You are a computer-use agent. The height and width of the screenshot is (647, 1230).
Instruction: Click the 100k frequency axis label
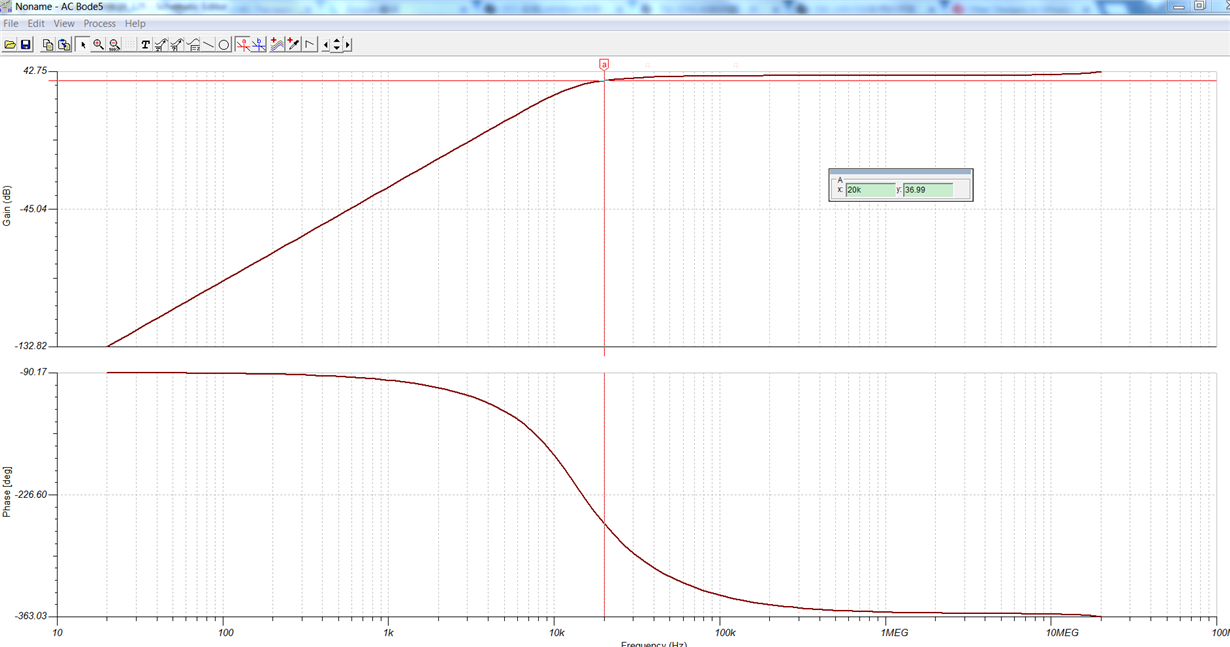pyautogui.click(x=724, y=633)
